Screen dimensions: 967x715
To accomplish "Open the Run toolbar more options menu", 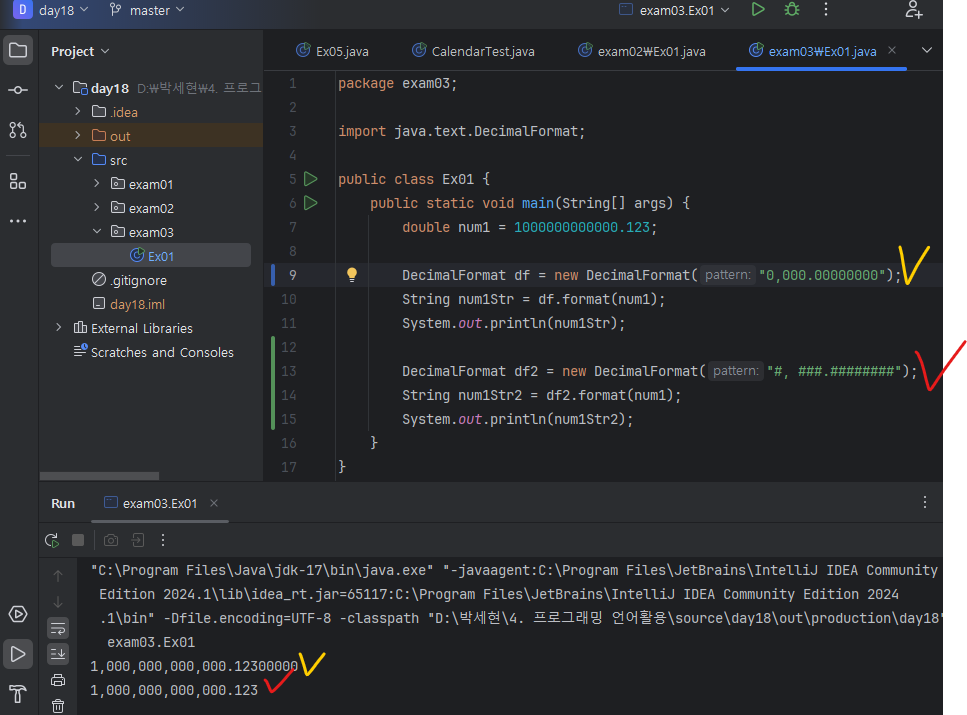I will 163,540.
